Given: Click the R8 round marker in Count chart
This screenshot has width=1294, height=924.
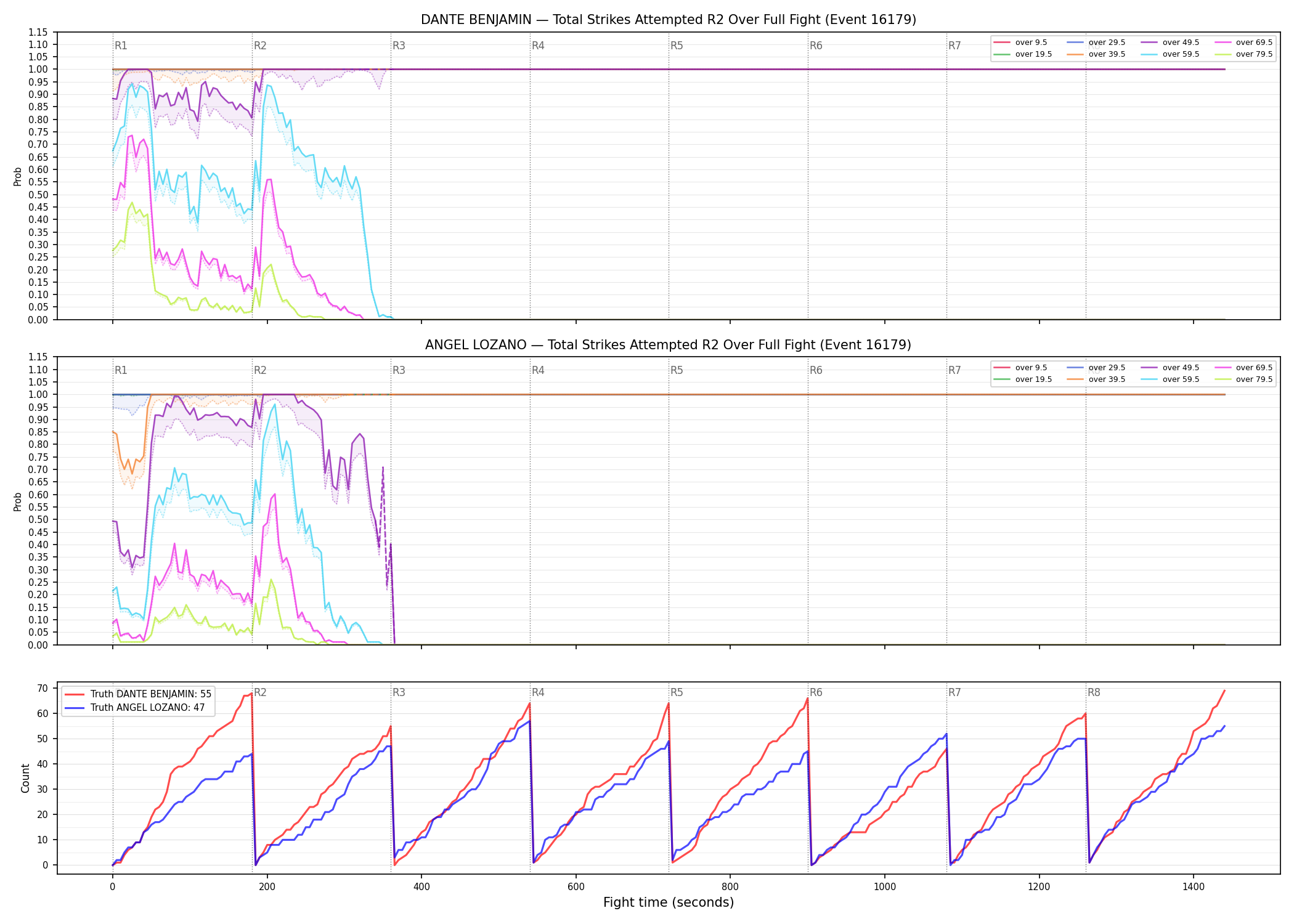Looking at the screenshot, I should 1094,692.
